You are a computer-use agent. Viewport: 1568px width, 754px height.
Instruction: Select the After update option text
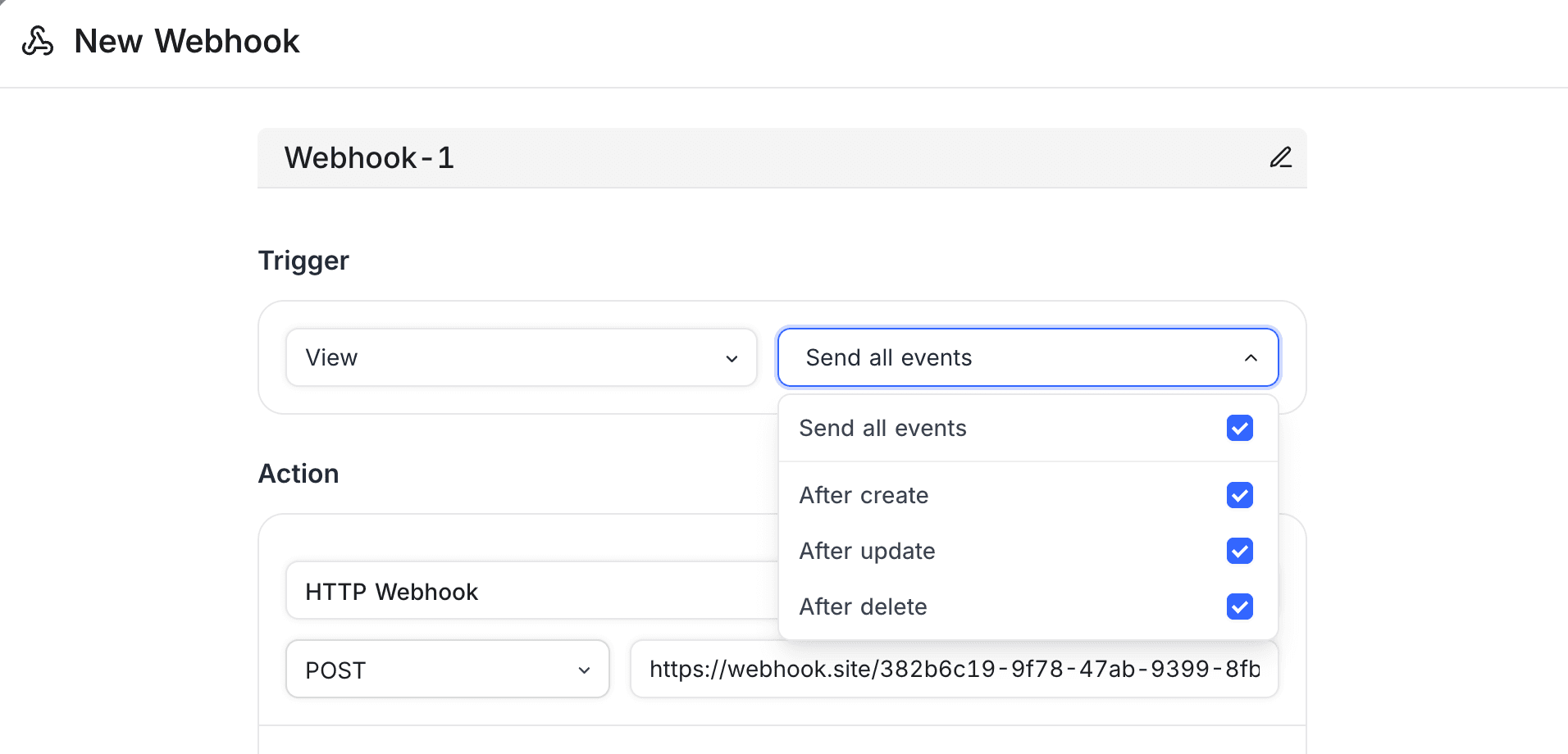coord(867,551)
